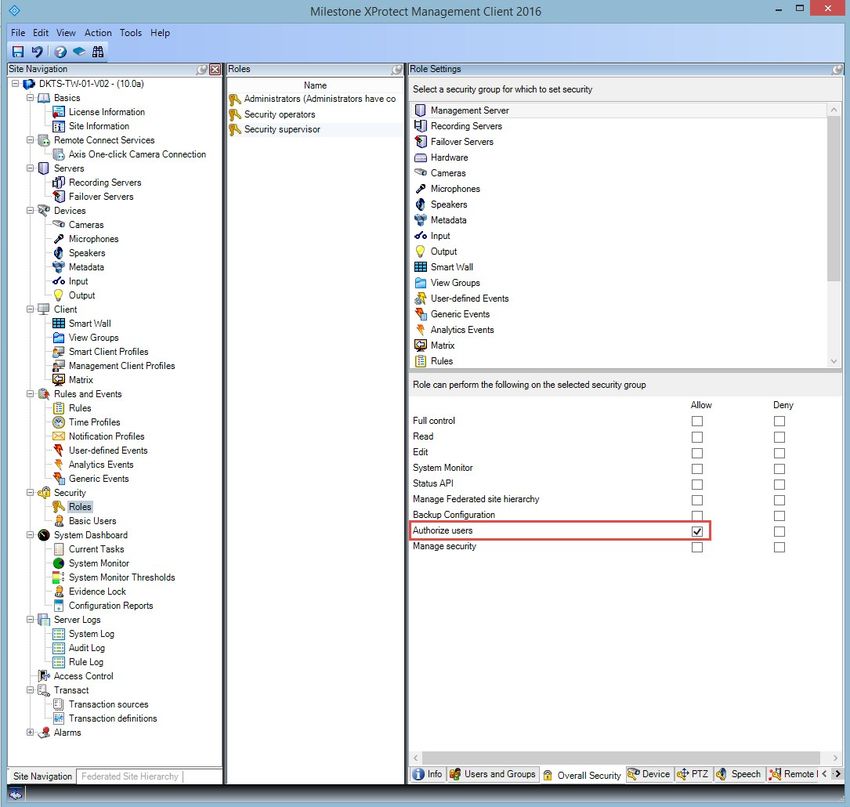Allow Manage security permission

tap(697, 547)
